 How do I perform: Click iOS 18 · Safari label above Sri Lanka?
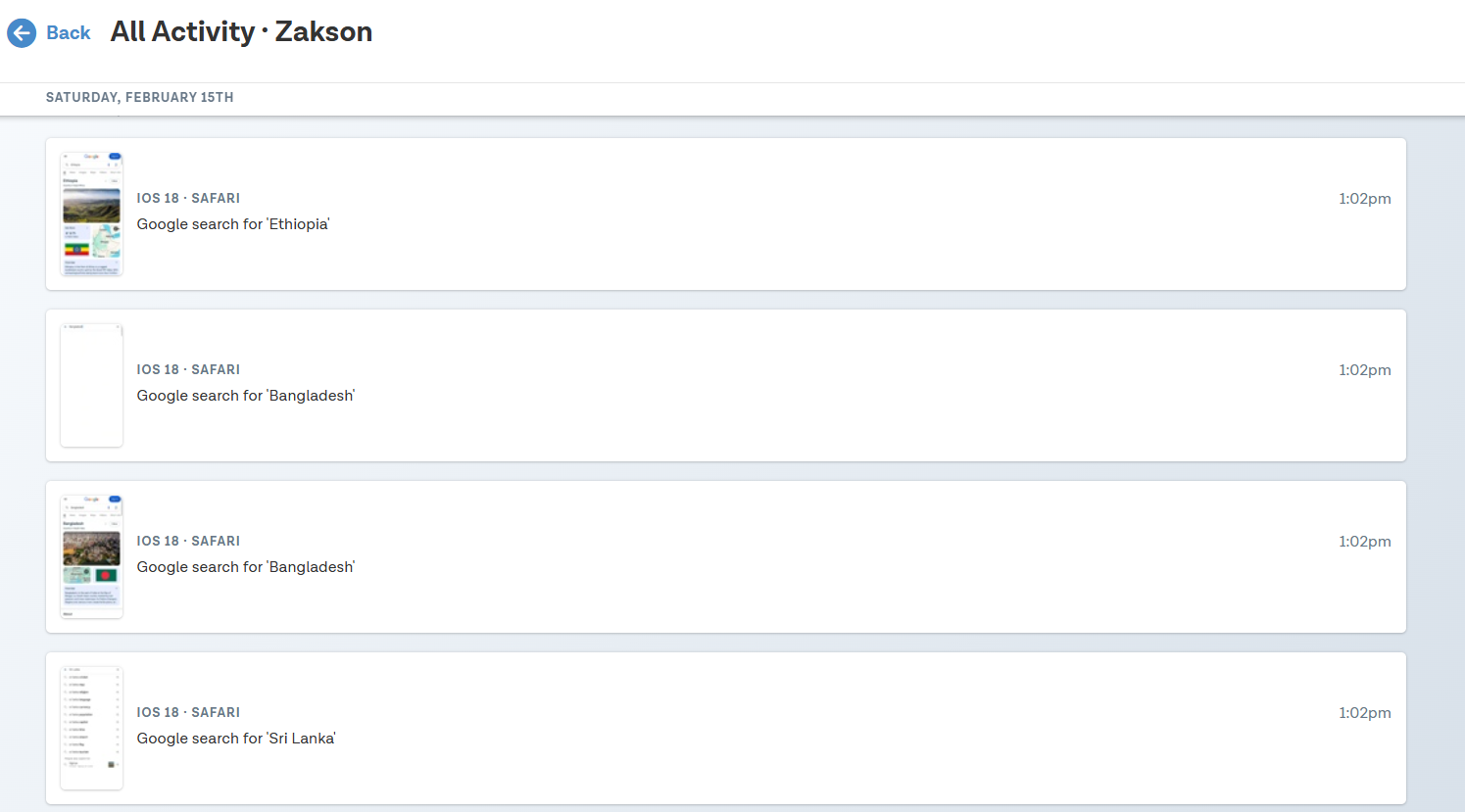[x=188, y=712]
